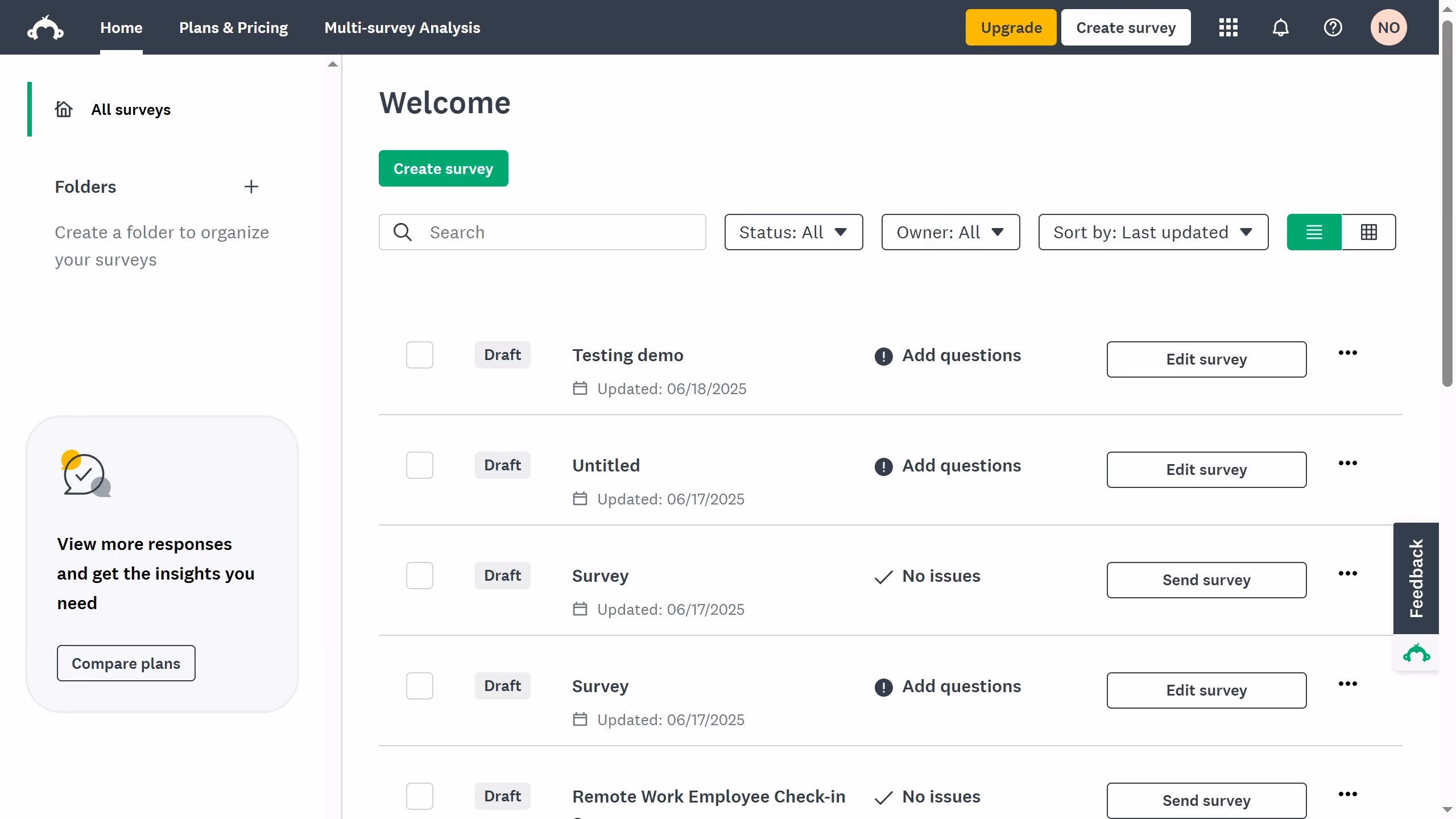The width and height of the screenshot is (1456, 819).
Task: Open Multi-survey Analysis
Action: pyautogui.click(x=402, y=27)
